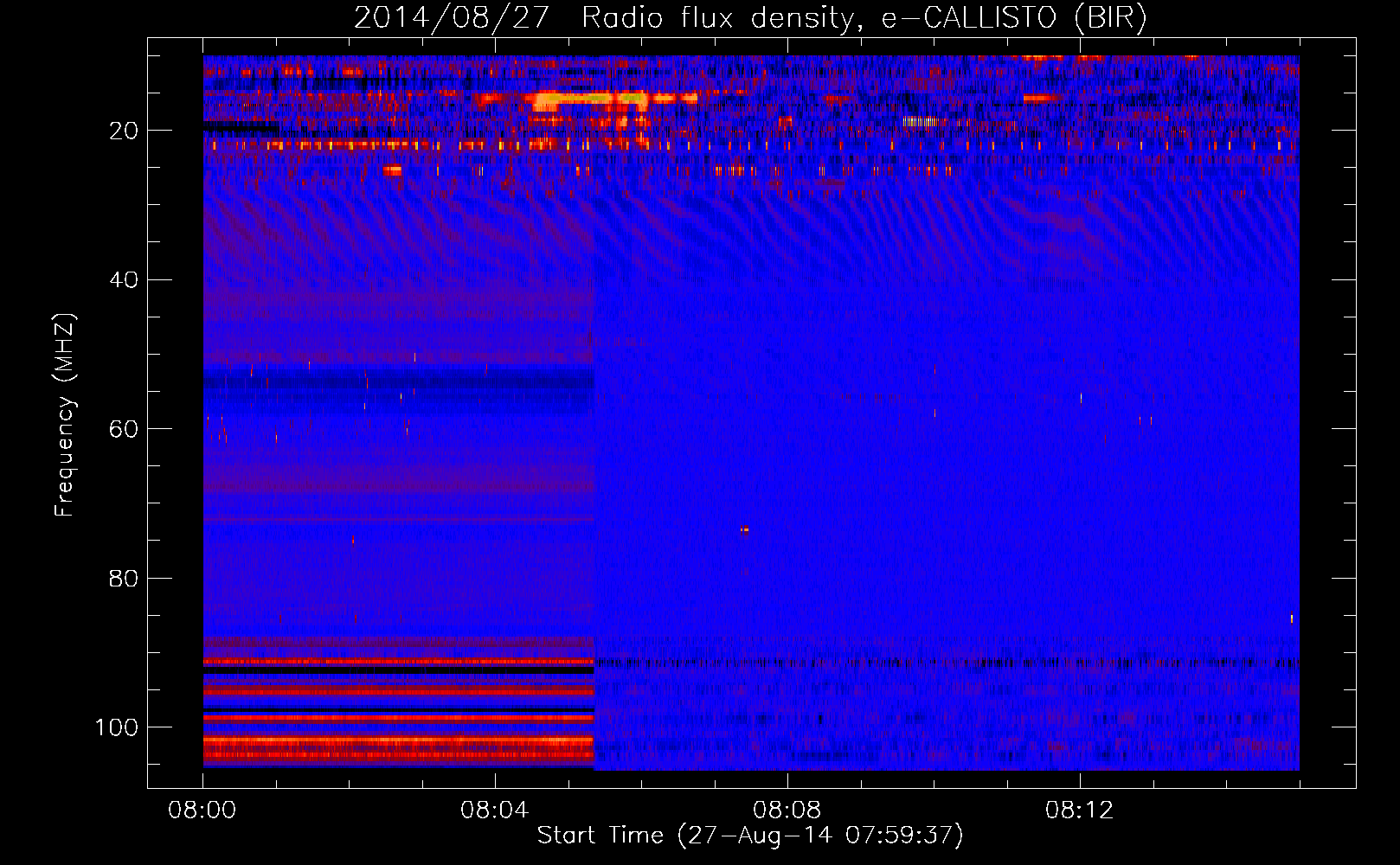1400x865 pixels.
Task: Click the bright yellow burst near 08:05 below 20 MHz
Action: [590, 101]
